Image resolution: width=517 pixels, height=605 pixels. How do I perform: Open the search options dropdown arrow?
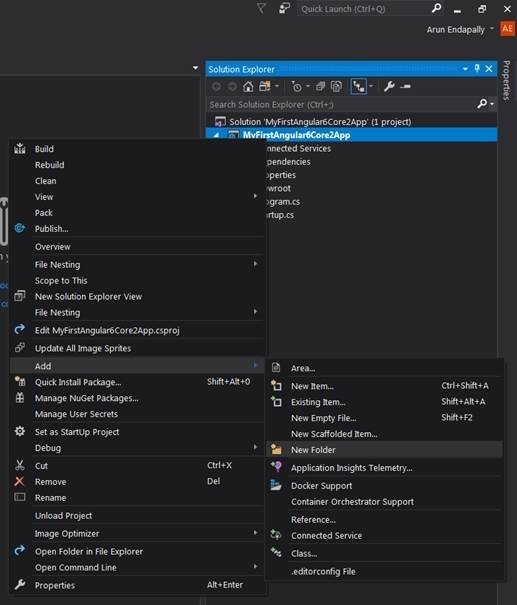(x=492, y=104)
